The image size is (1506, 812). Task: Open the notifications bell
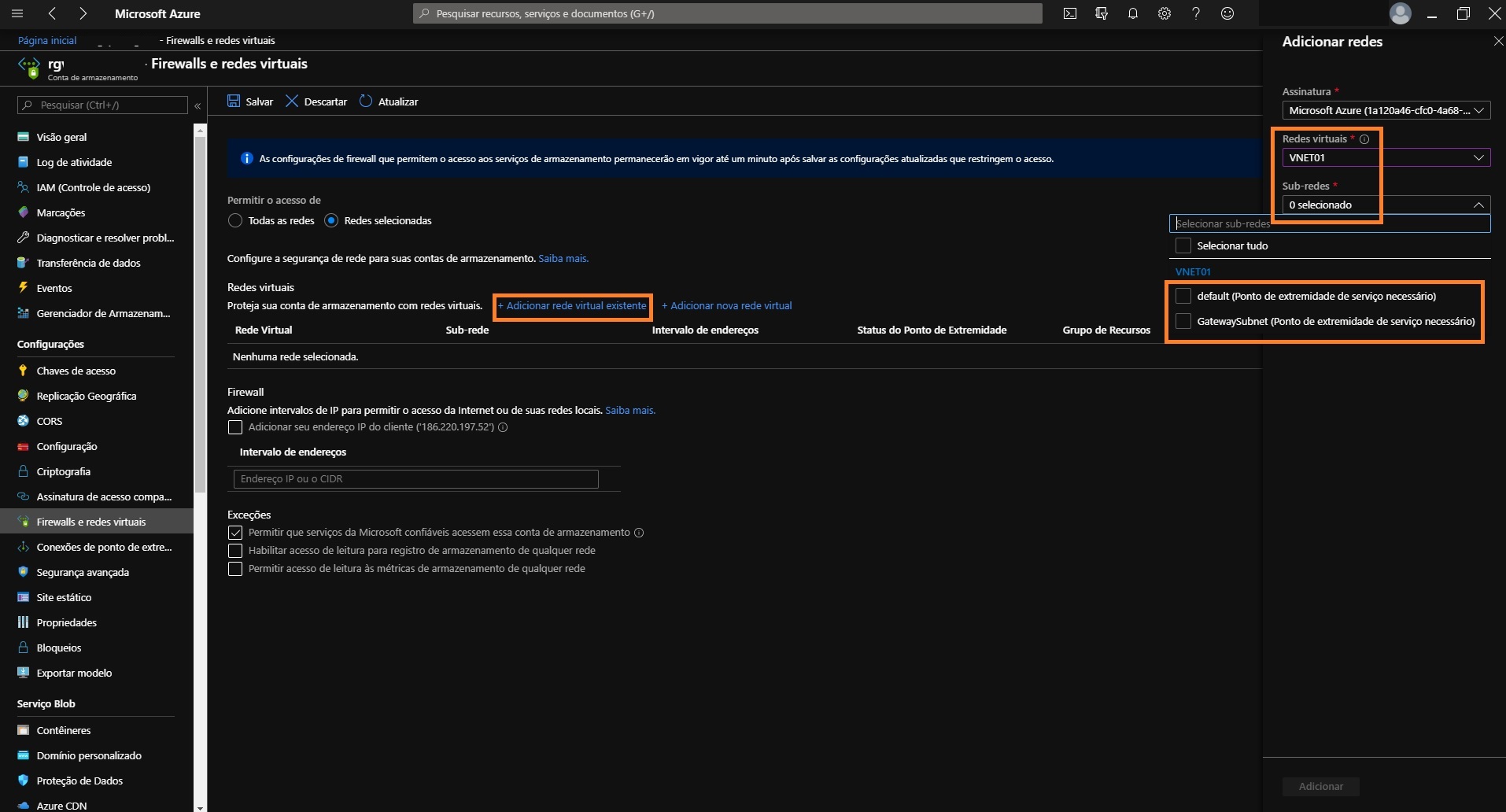[x=1133, y=13]
